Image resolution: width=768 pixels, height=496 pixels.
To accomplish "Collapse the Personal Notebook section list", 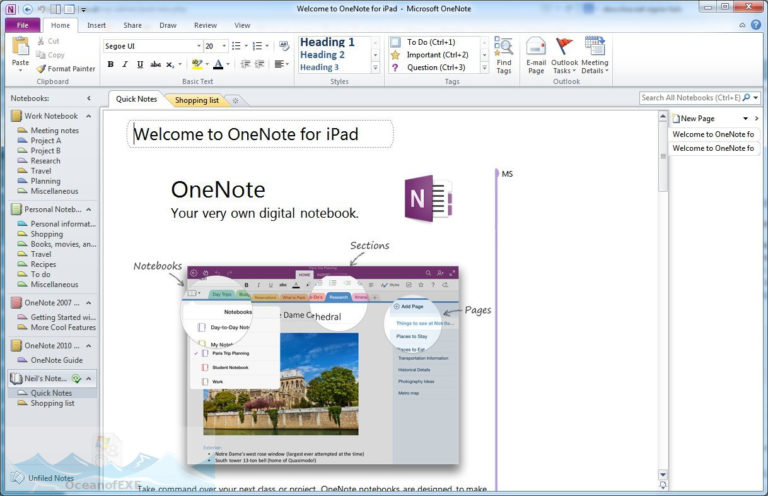I will [89, 209].
